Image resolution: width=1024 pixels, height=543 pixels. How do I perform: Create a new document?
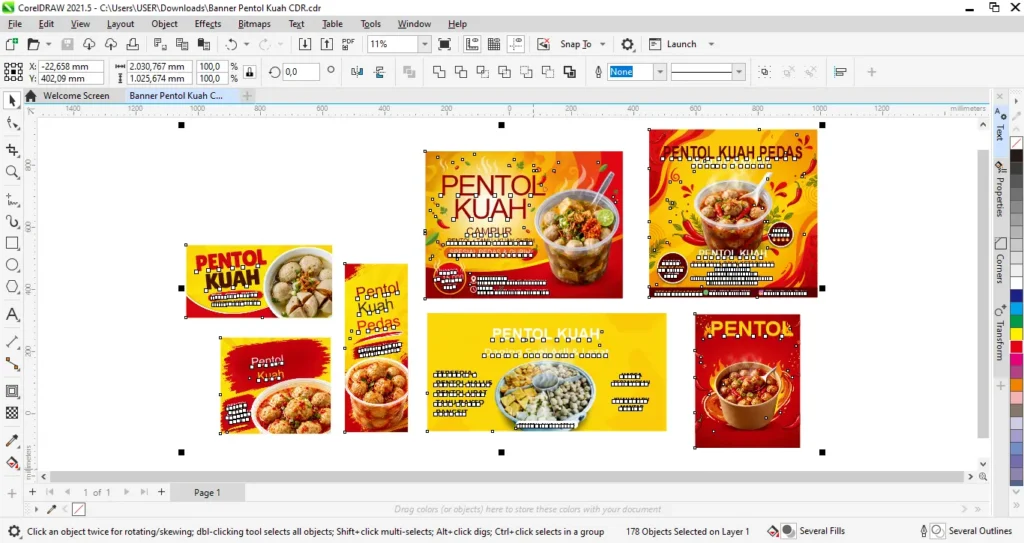(x=11, y=44)
